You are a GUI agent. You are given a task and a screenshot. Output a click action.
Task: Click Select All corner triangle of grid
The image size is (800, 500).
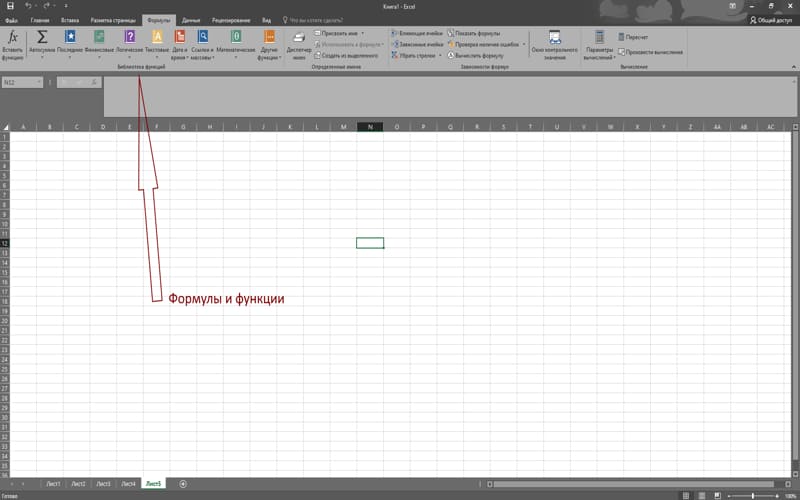(6, 127)
